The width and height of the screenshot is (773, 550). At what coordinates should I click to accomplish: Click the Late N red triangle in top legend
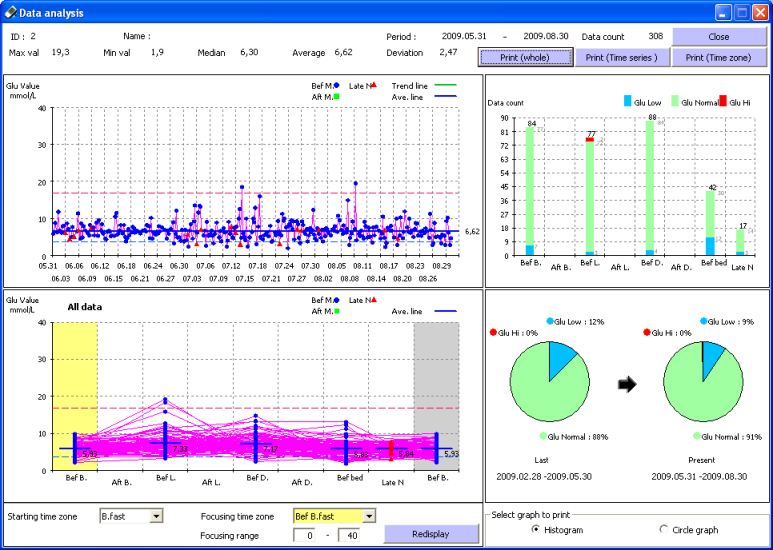coord(374,85)
